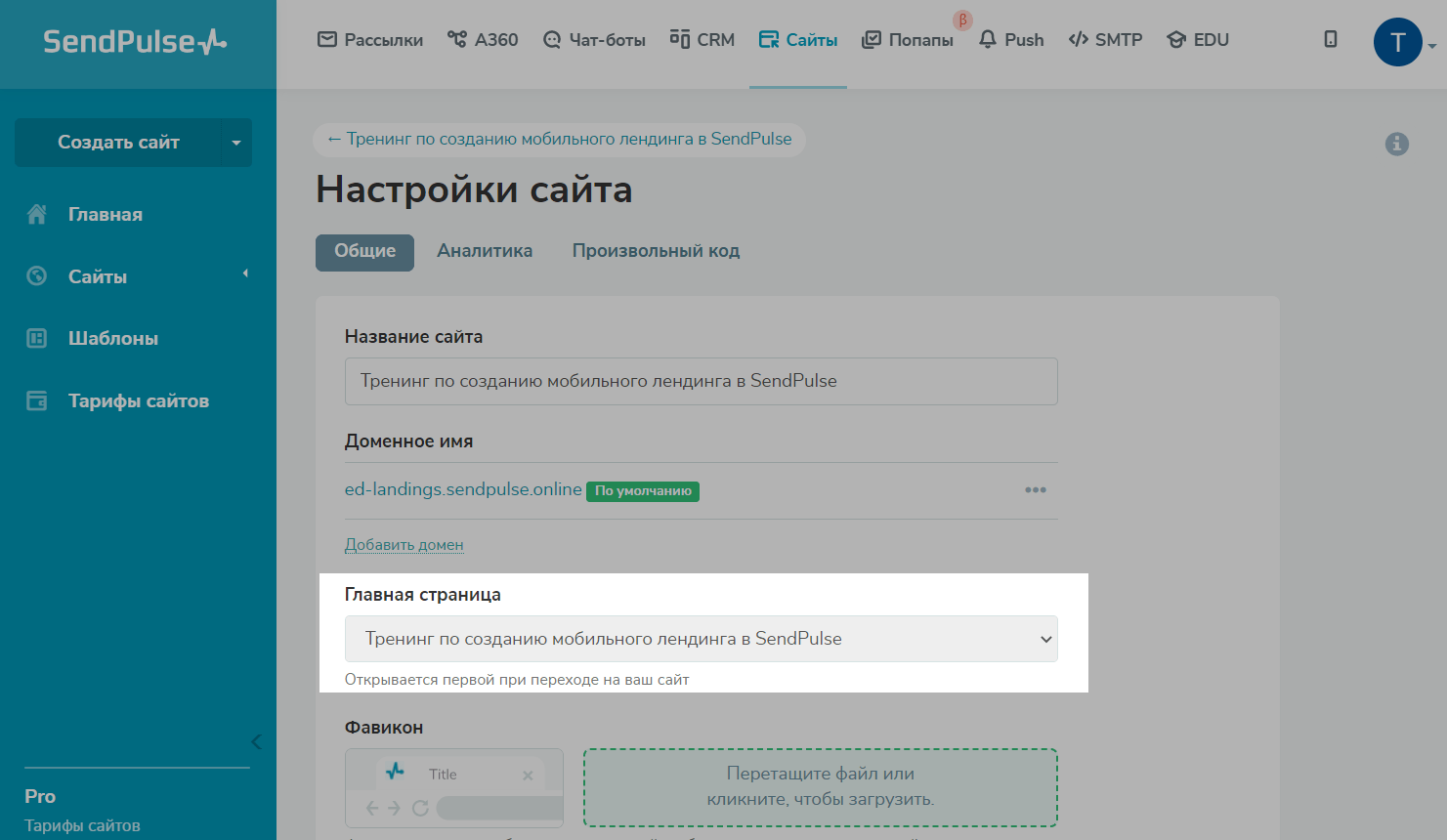This screenshot has height=840, width=1447.
Task: Click the Открывается первой при переходе hint
Action: click(517, 680)
